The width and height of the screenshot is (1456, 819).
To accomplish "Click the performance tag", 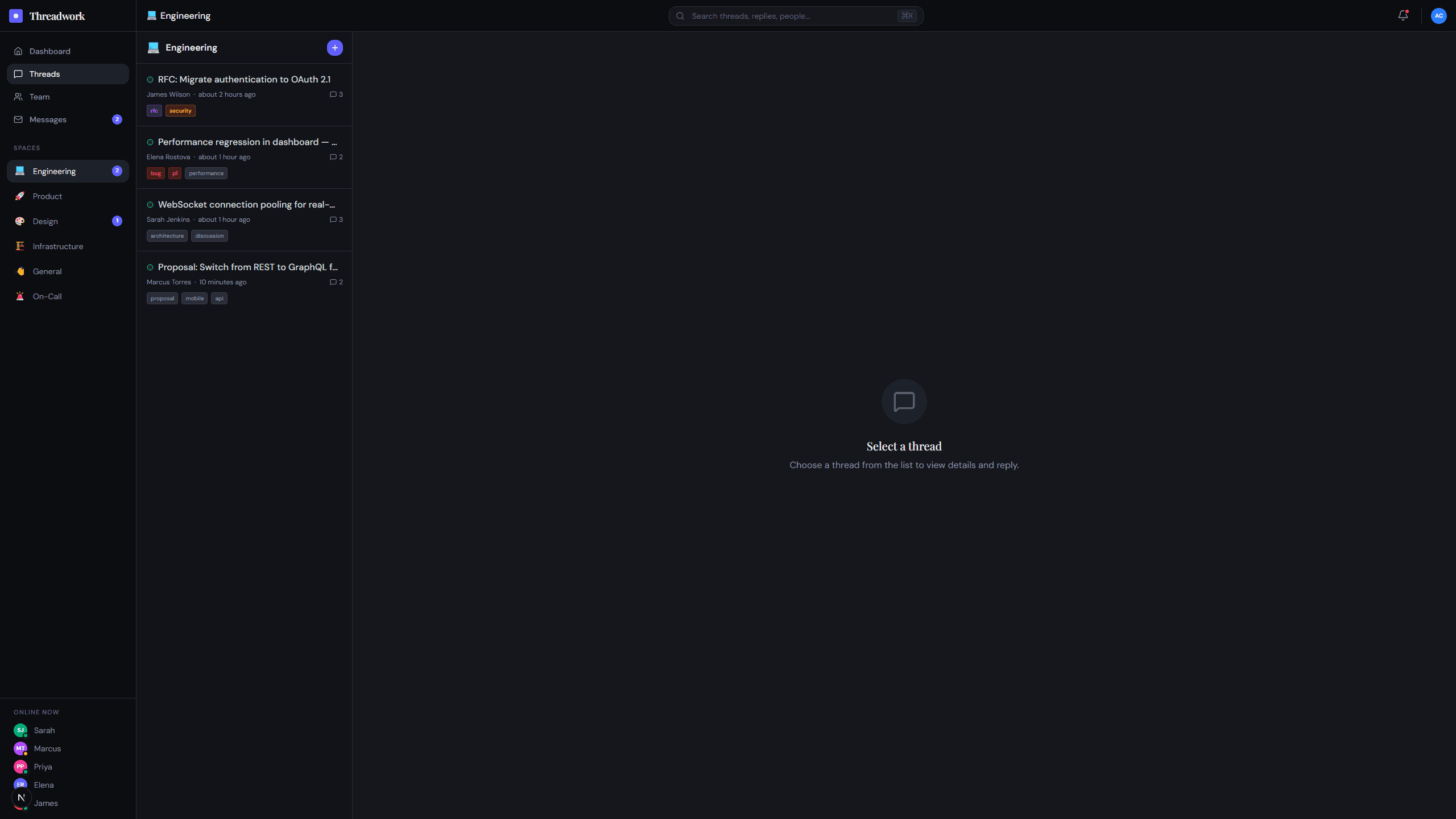I will coord(206,173).
